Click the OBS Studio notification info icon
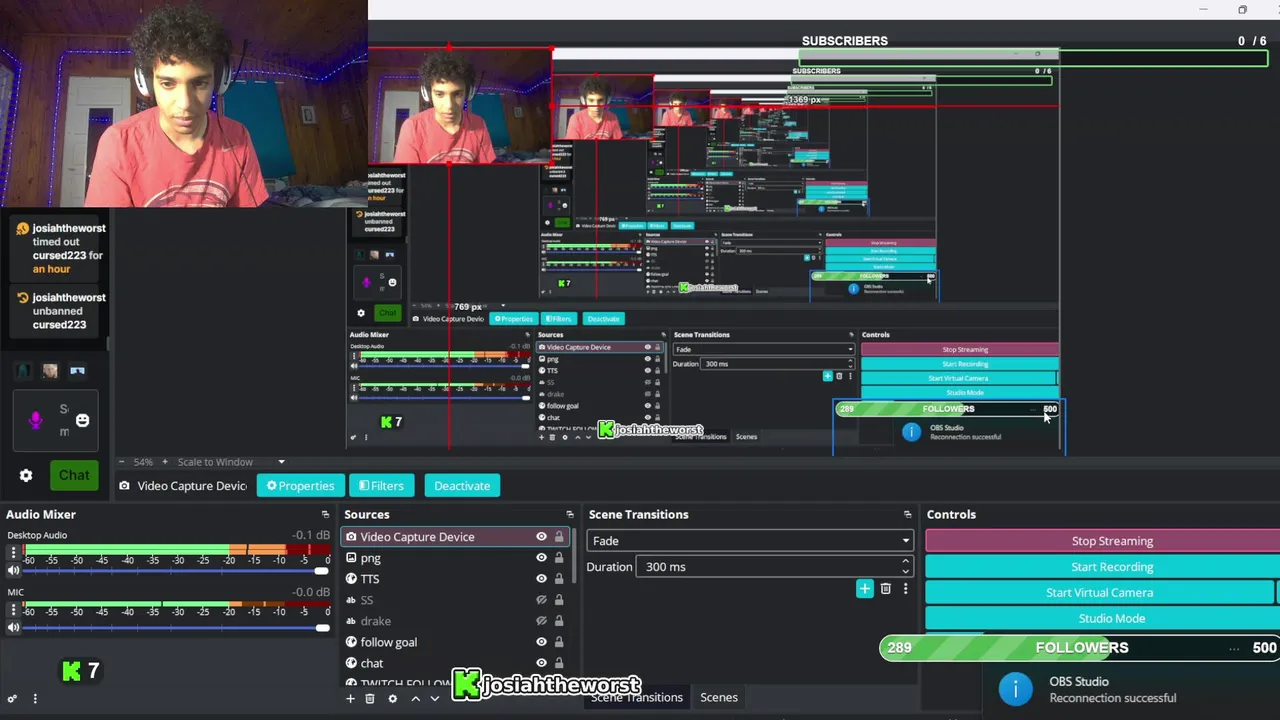 click(x=1016, y=689)
